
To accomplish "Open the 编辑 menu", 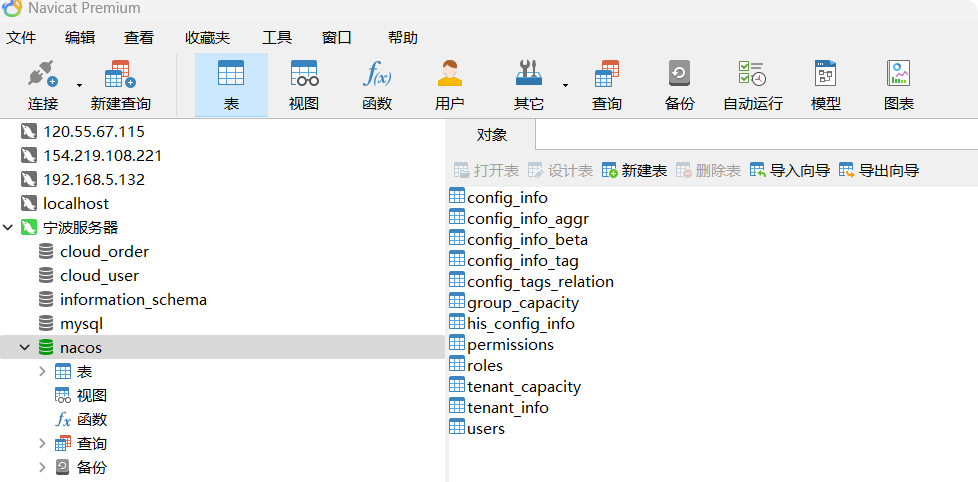I will tap(80, 38).
